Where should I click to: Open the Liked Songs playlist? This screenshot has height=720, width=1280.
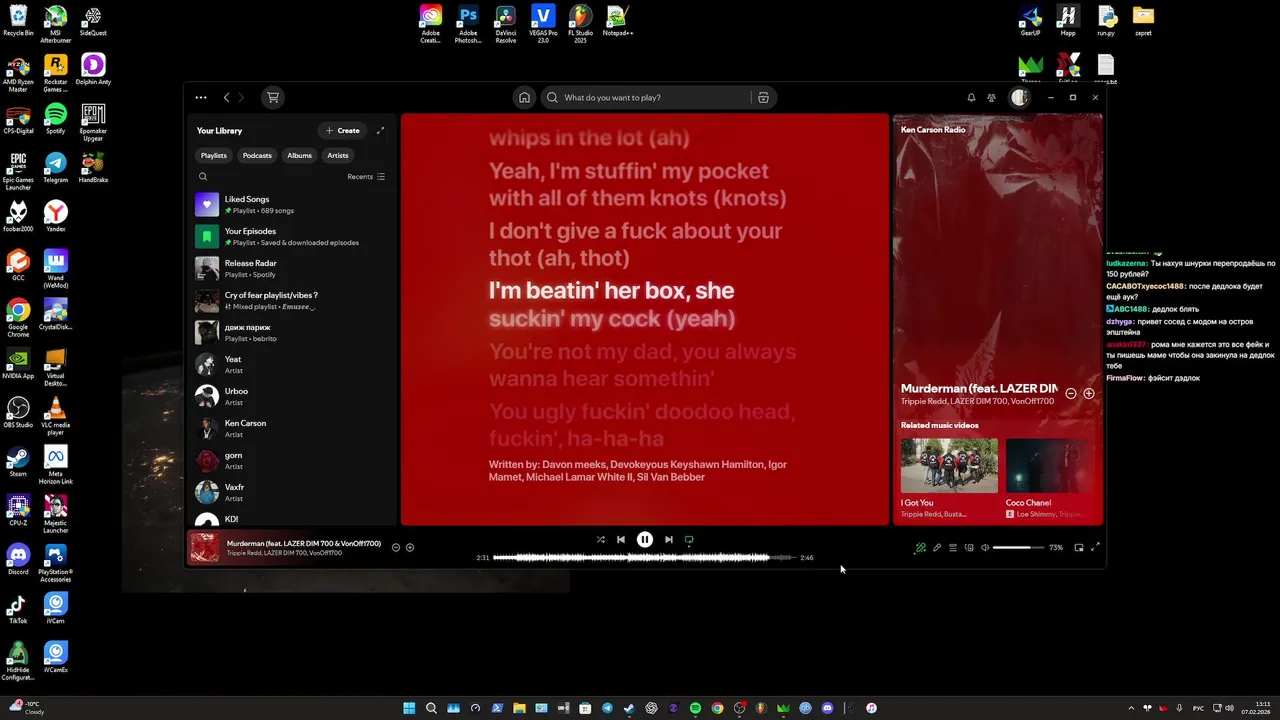[292, 205]
